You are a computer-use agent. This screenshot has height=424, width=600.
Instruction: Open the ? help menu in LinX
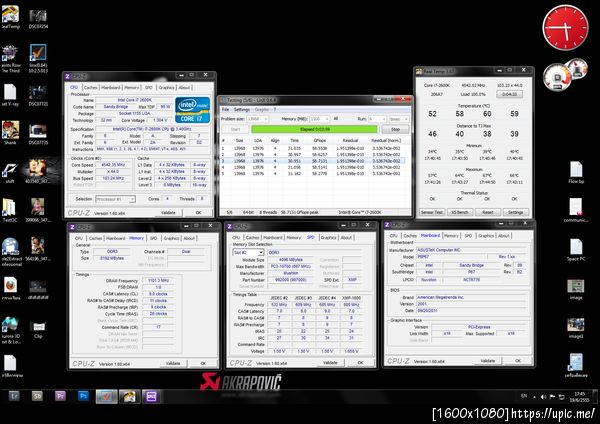click(x=274, y=109)
